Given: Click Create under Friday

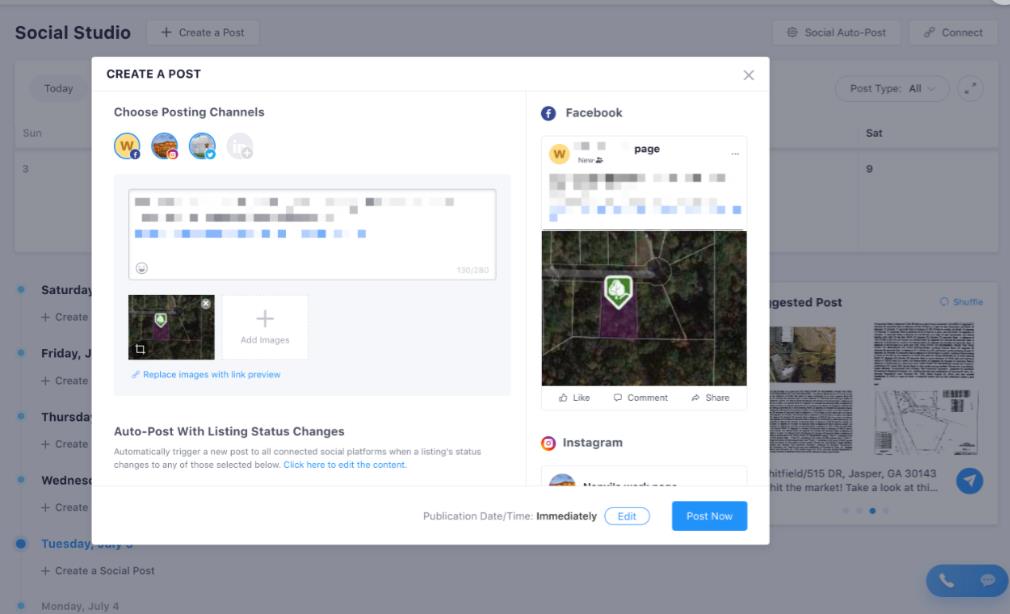Looking at the screenshot, I should (x=64, y=381).
